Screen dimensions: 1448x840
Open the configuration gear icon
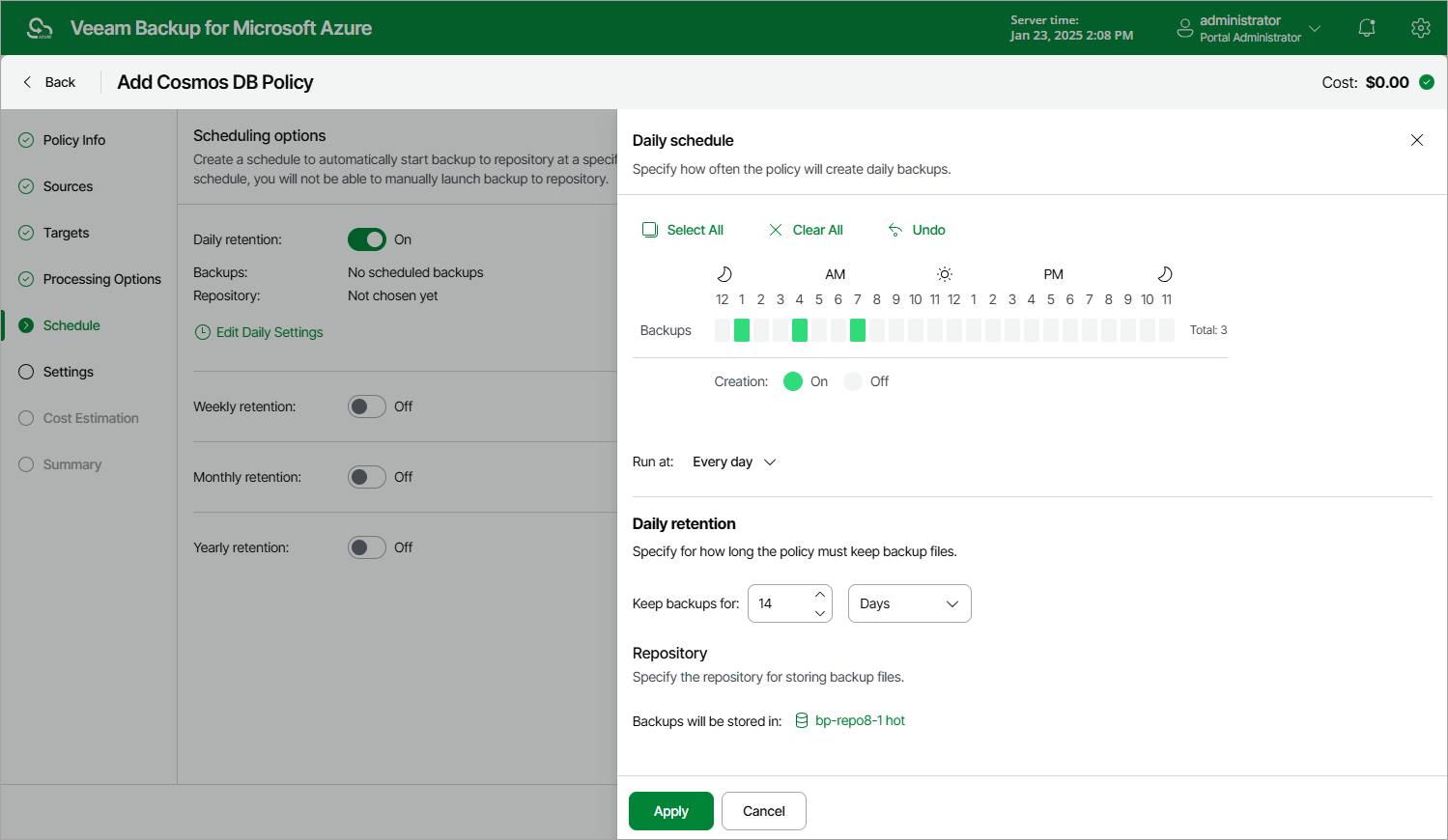pyautogui.click(x=1420, y=28)
